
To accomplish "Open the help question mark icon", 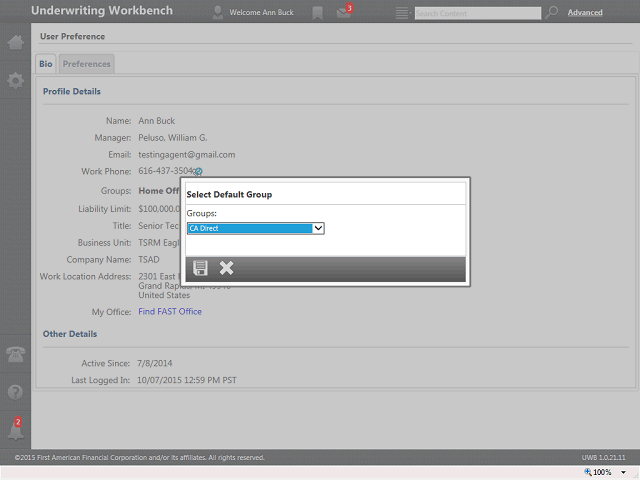I will coord(16,392).
